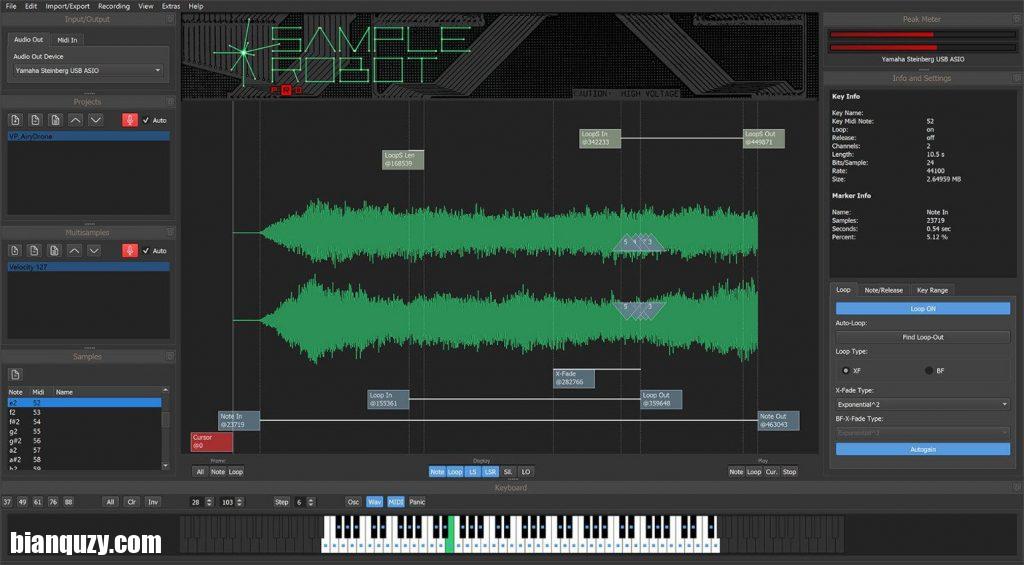The image size is (1024, 565).
Task: Open the Recording menu
Action: [114, 6]
